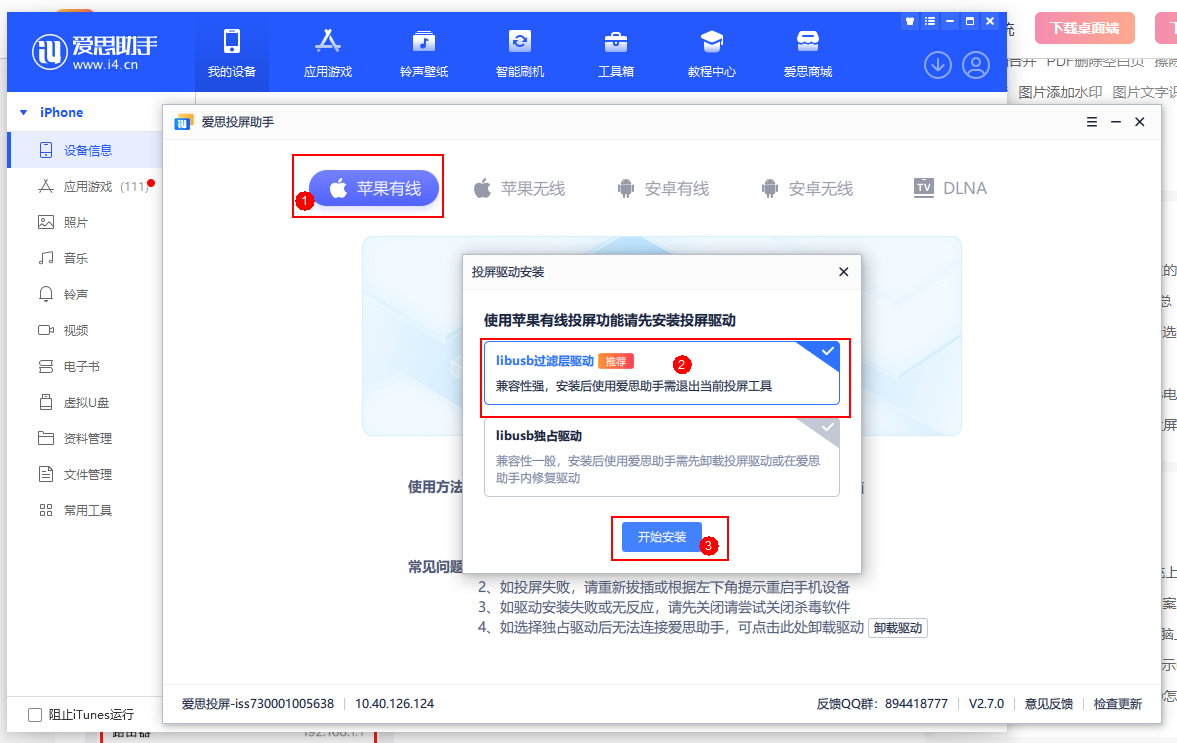Switch to 安卓有线 mirroring mode
This screenshot has width=1177, height=743.
coord(663,188)
